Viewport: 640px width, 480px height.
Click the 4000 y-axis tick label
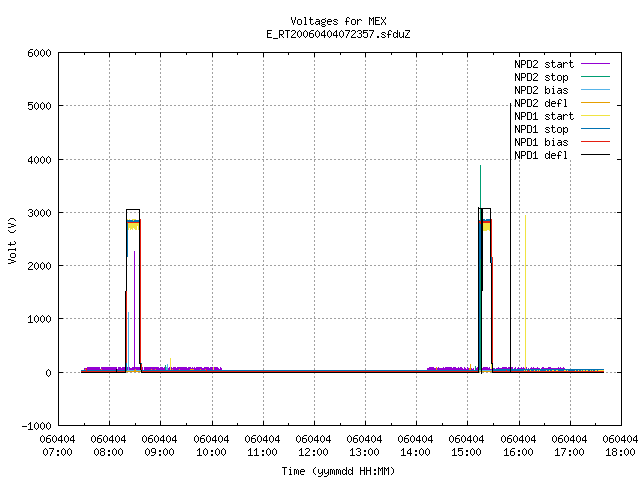click(x=39, y=160)
